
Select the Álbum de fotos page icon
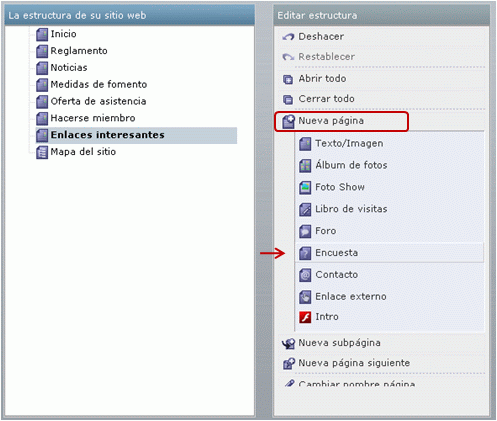(305, 165)
